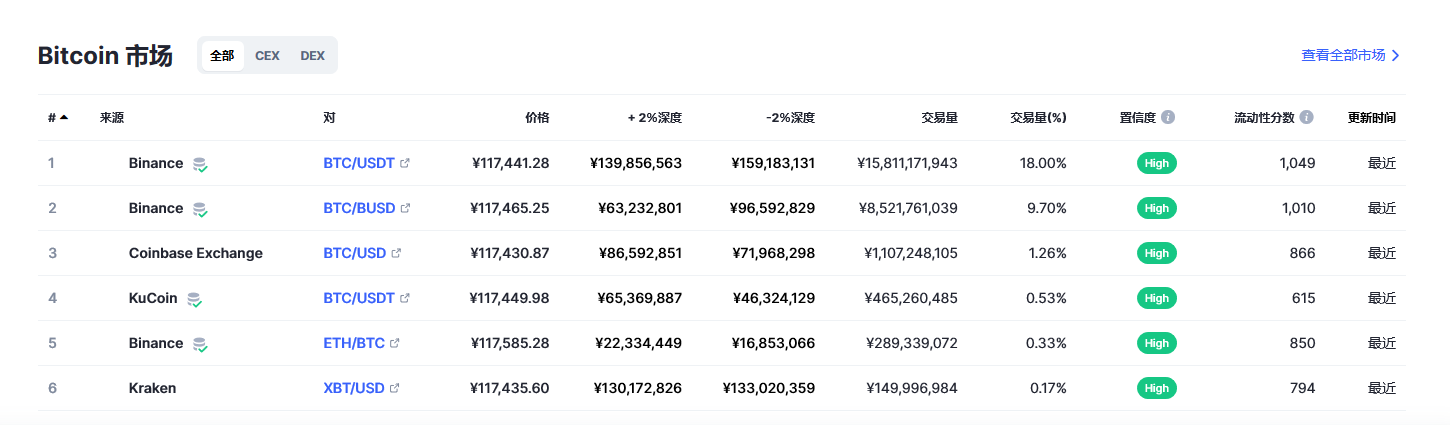Click the external link icon beside BTC/BUSD
Screen dimensions: 1450x430
click(405, 208)
